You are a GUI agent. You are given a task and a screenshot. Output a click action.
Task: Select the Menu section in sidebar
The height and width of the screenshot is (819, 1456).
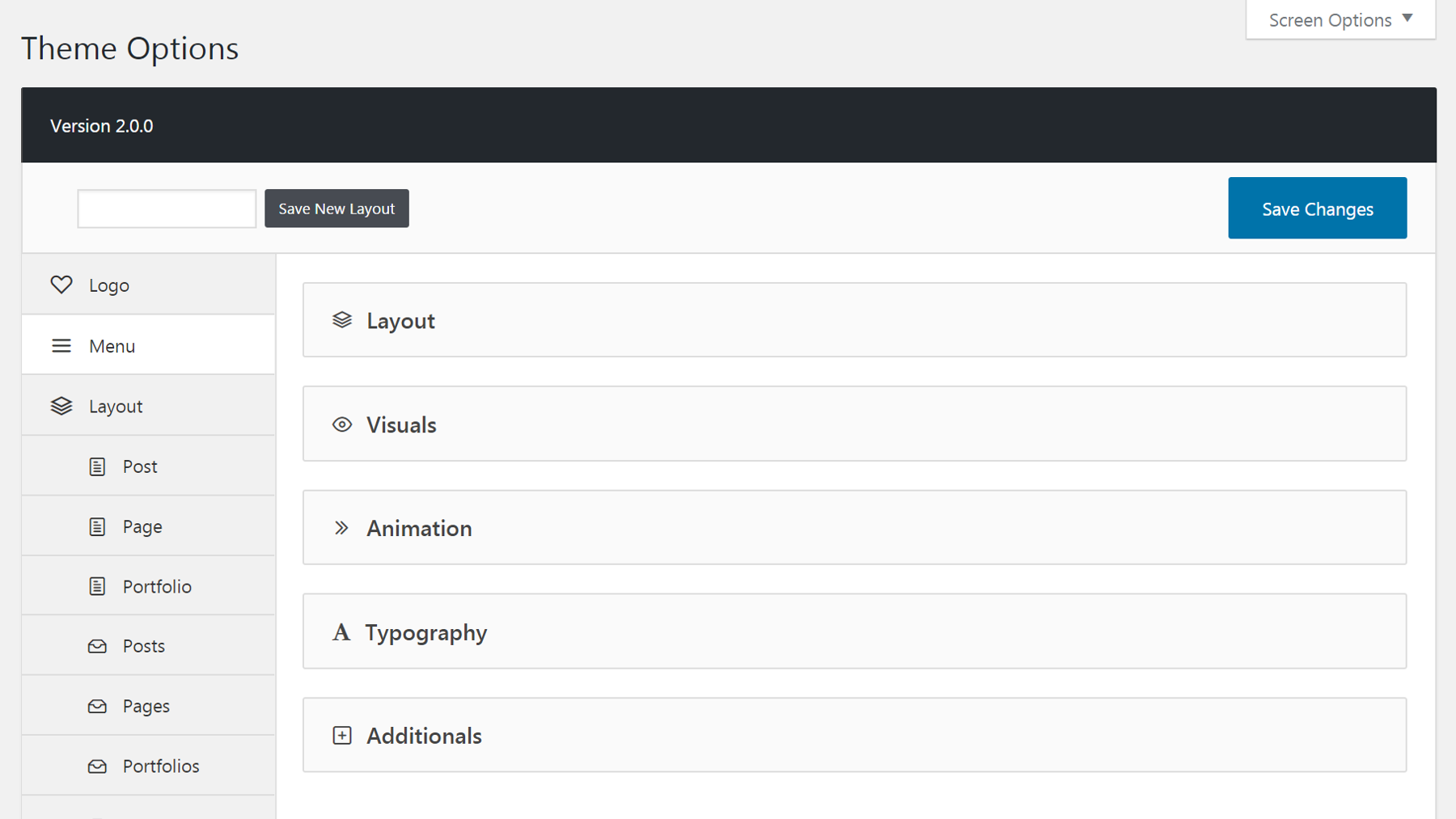[149, 345]
